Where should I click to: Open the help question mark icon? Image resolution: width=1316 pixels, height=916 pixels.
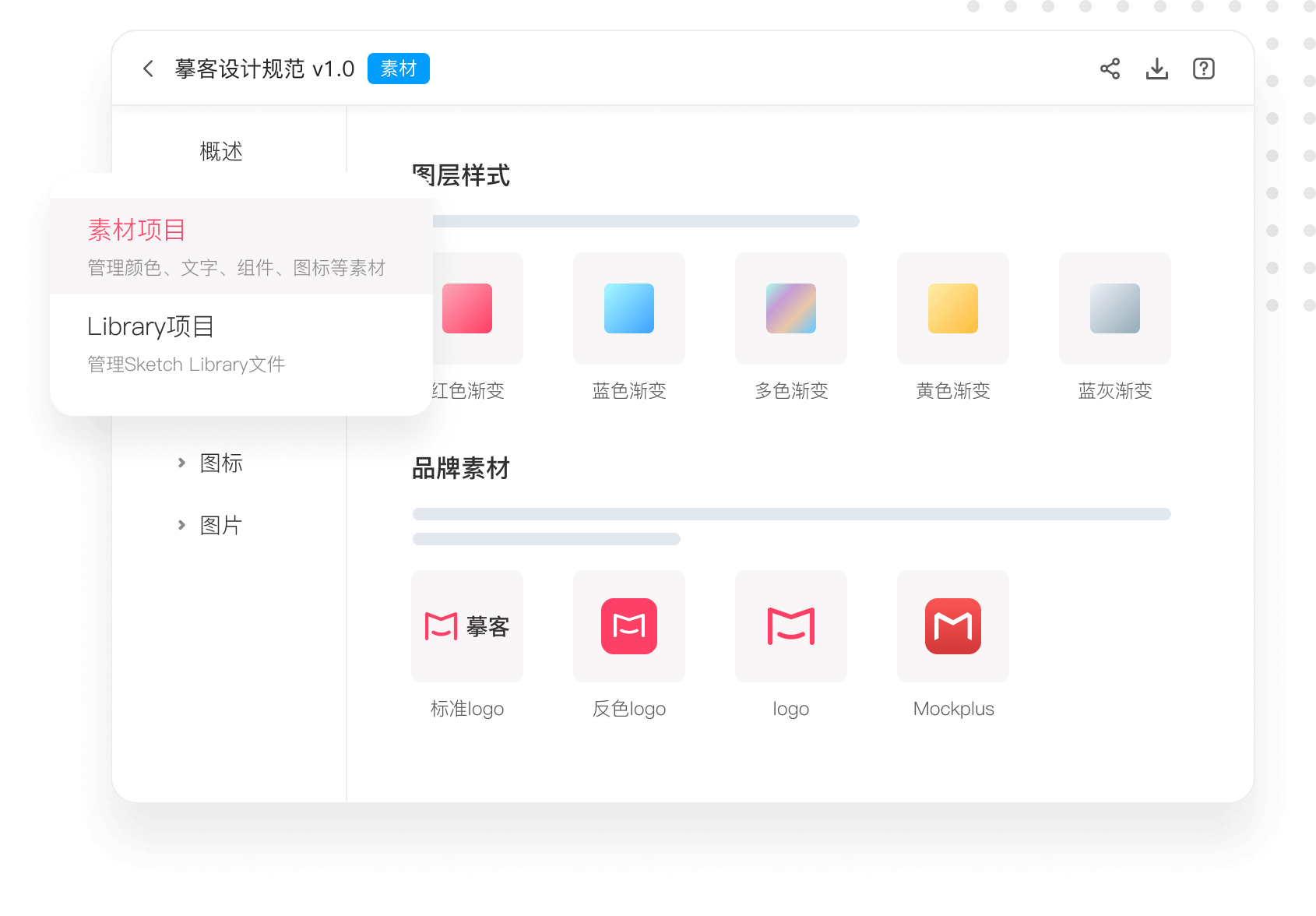point(1203,69)
